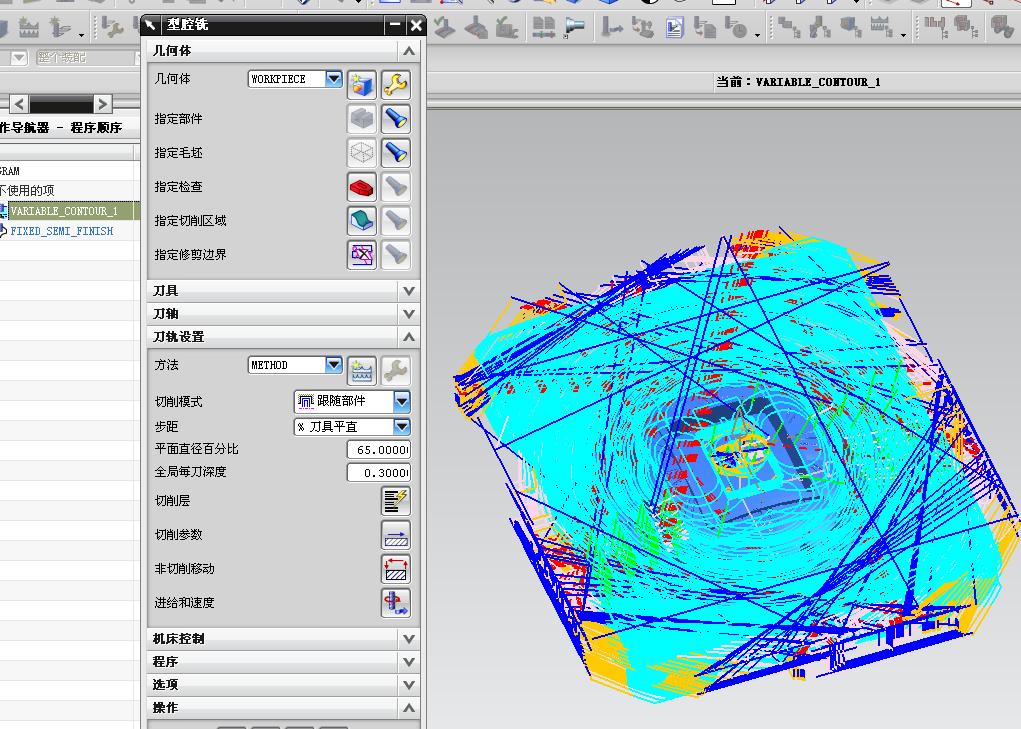1021x729 pixels.
Task: Open the METHOD dropdown
Action: (333, 364)
